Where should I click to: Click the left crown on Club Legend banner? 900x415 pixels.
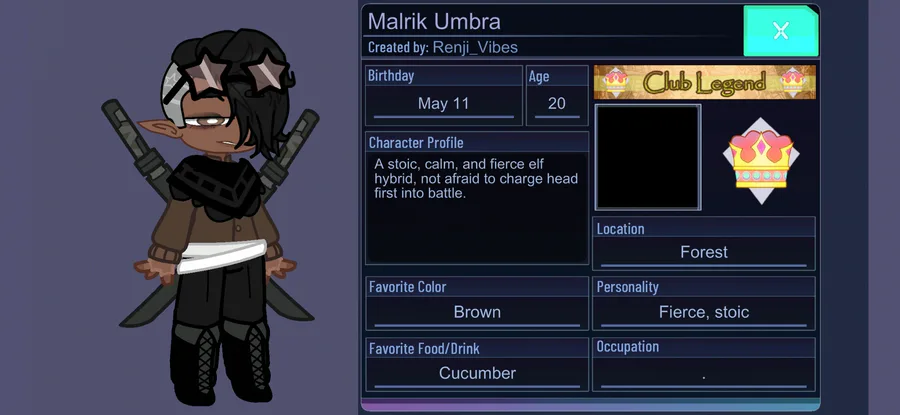(615, 82)
